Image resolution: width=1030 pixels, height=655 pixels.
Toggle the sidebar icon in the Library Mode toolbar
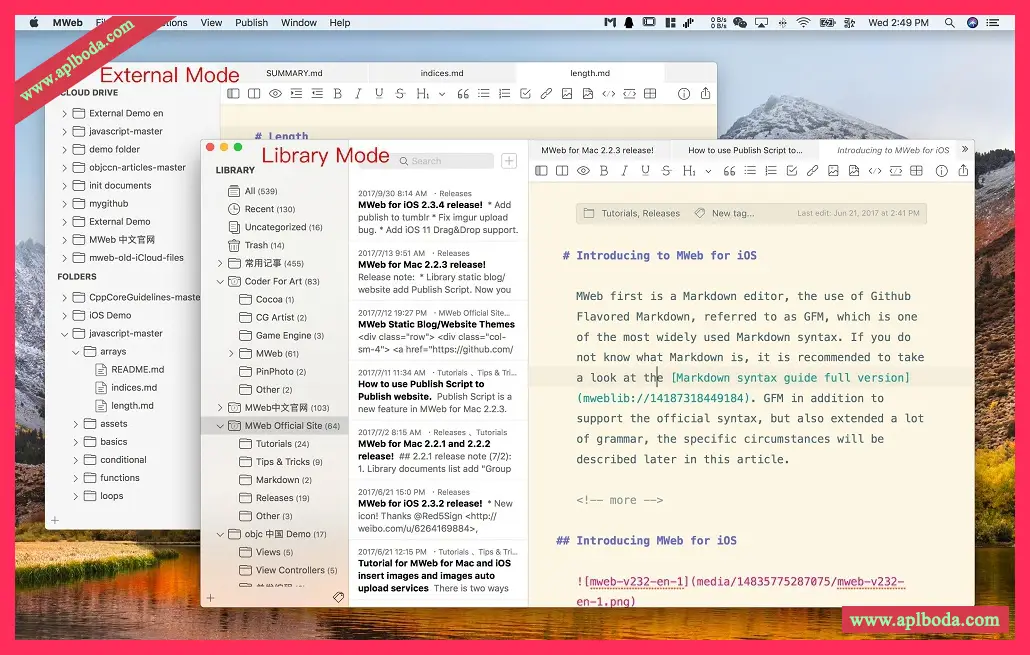pos(540,171)
